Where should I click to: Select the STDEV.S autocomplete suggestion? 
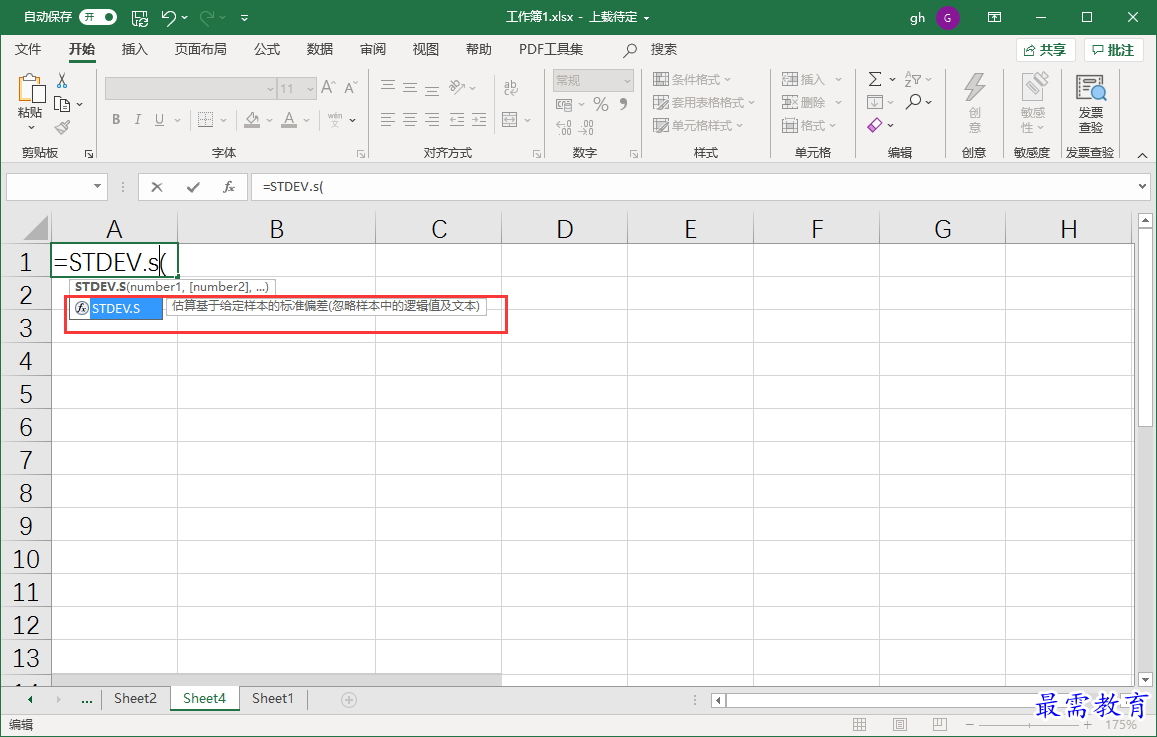pyautogui.click(x=117, y=308)
